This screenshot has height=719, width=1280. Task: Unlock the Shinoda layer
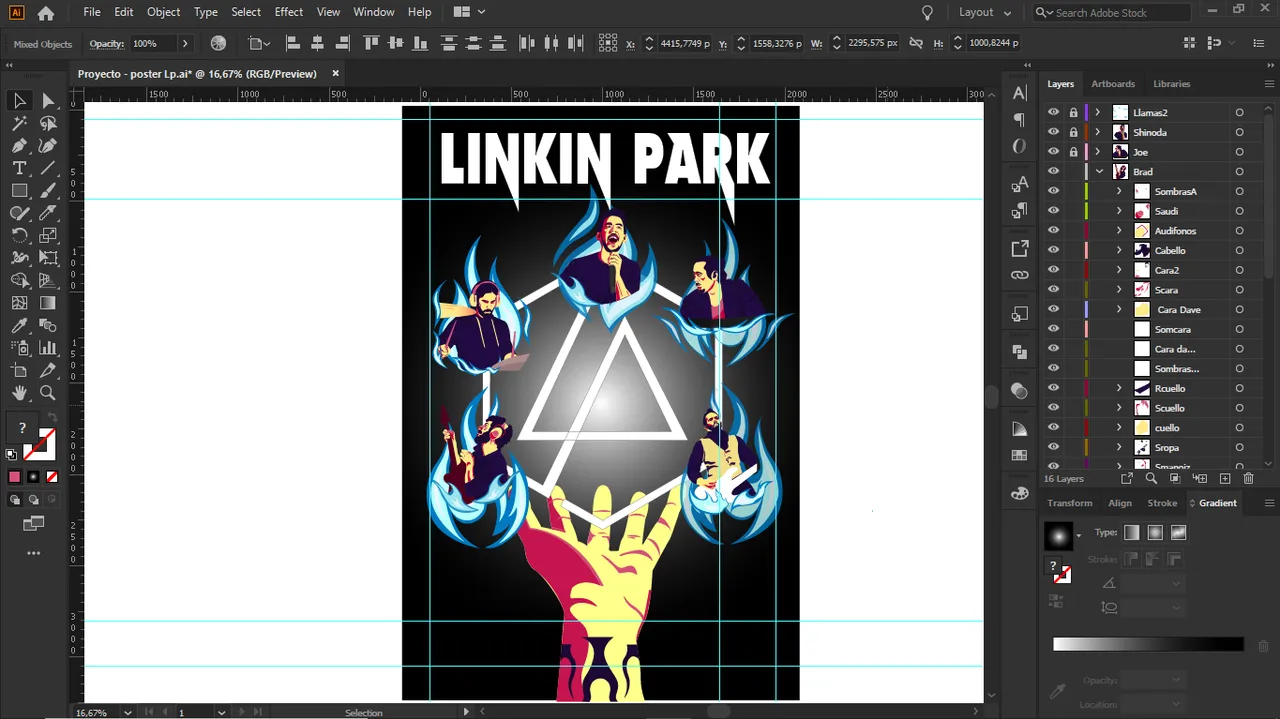point(1073,132)
